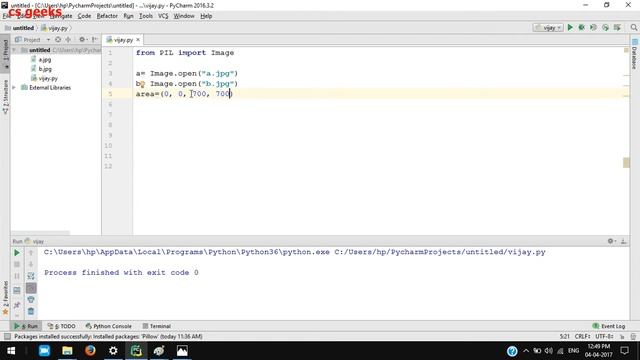Open the Database side panel
The height and width of the screenshot is (360, 640).
point(634,54)
